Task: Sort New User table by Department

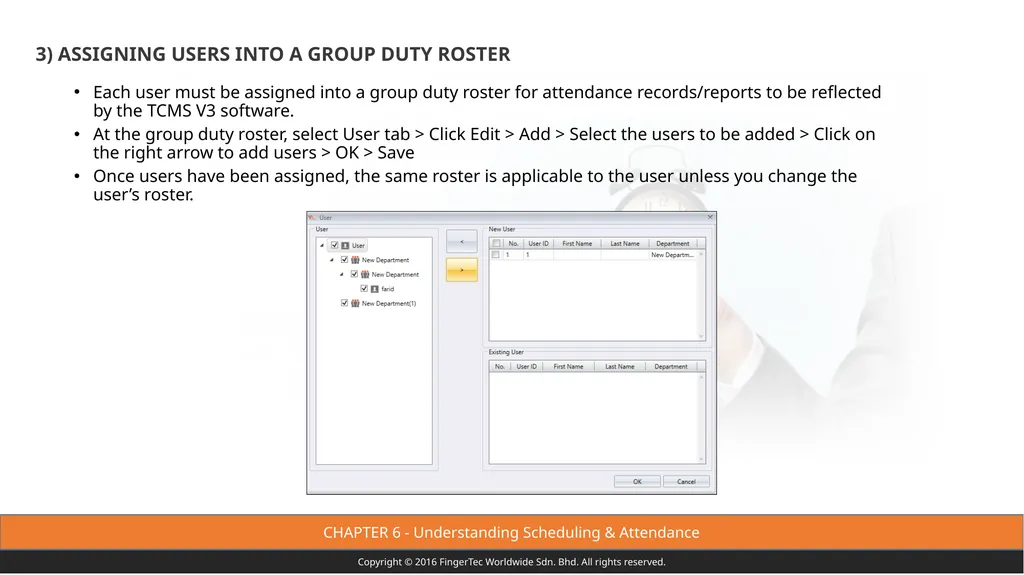Action: (x=673, y=244)
